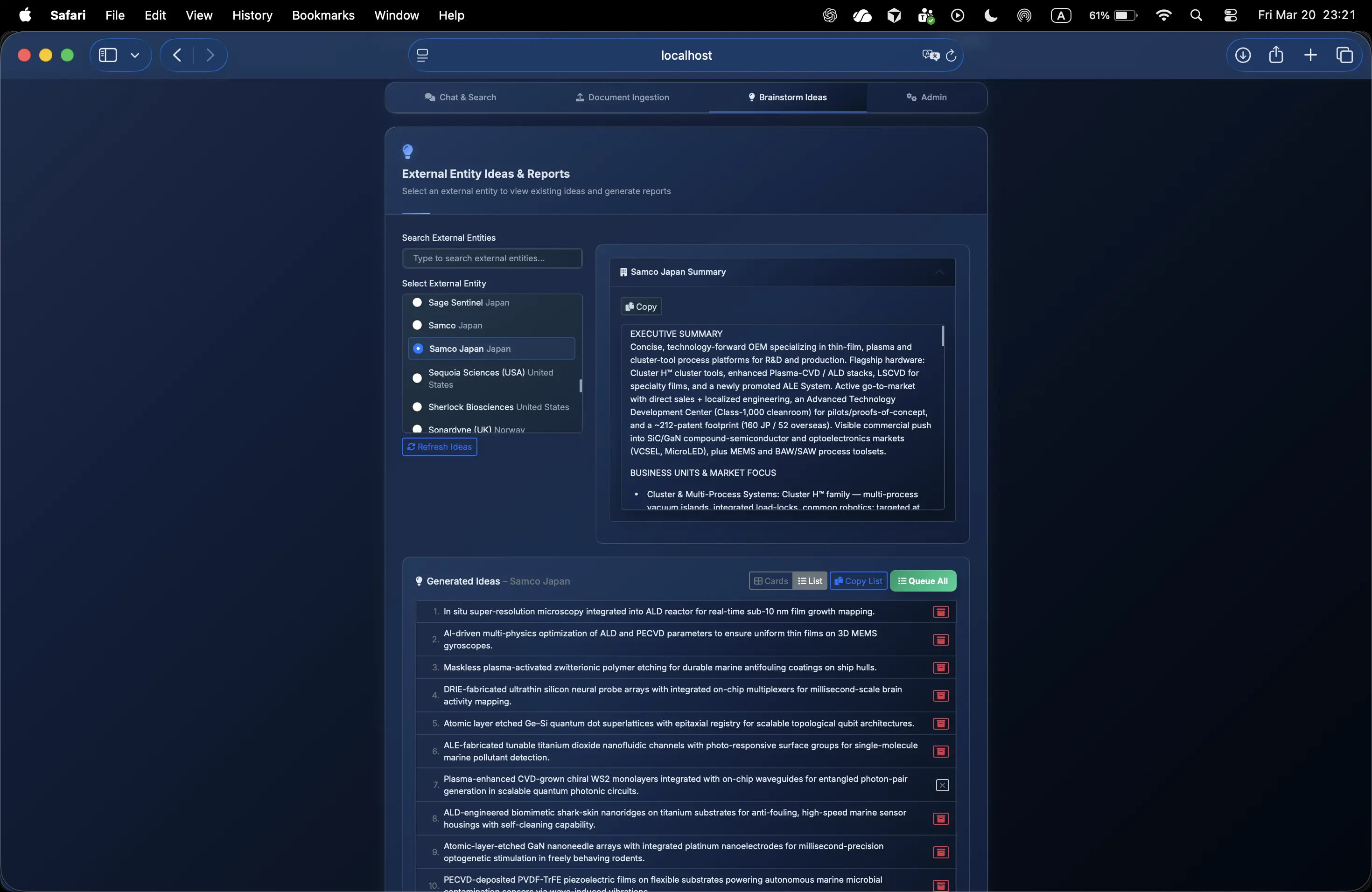Select the Sequoia Sciences (USA) radio button
1372x892 pixels.
tap(417, 378)
